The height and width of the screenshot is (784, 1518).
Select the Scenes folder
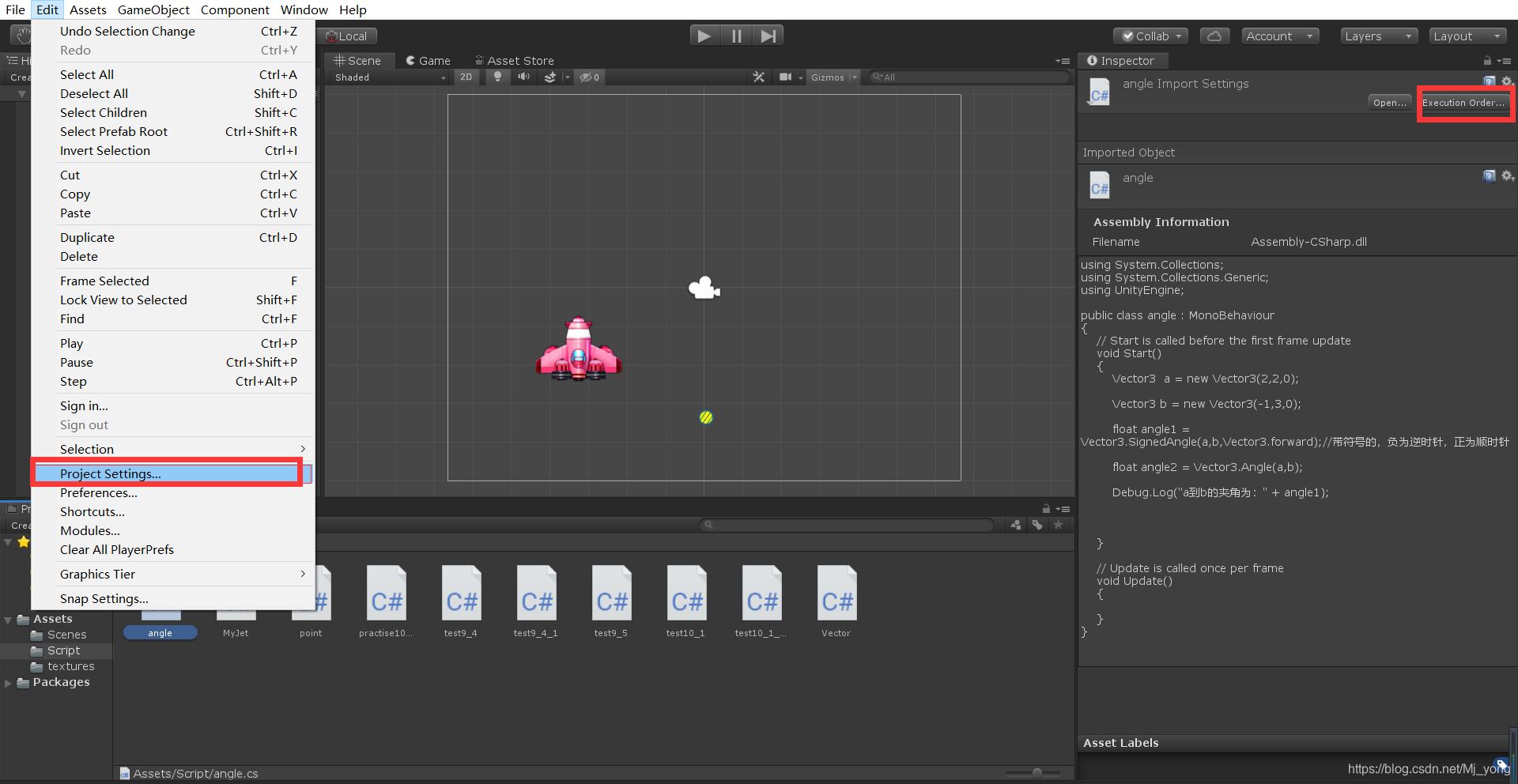(x=59, y=635)
